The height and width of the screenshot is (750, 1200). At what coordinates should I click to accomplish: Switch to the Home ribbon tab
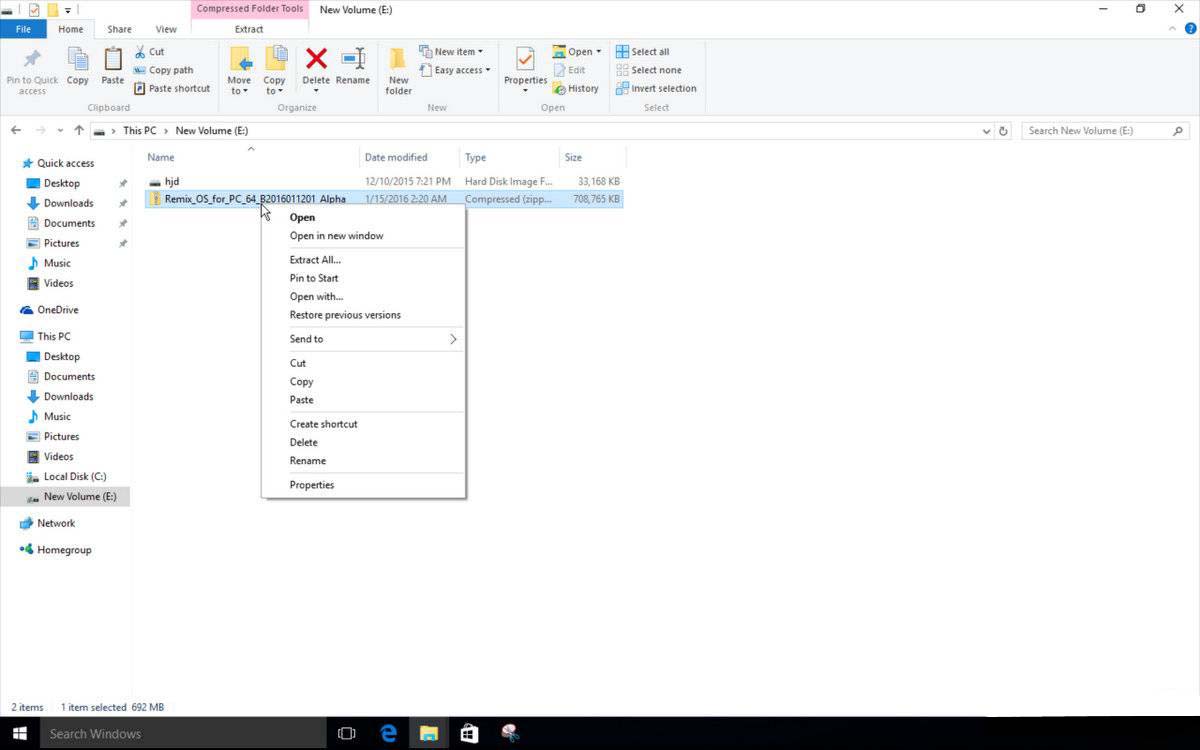coord(71,29)
